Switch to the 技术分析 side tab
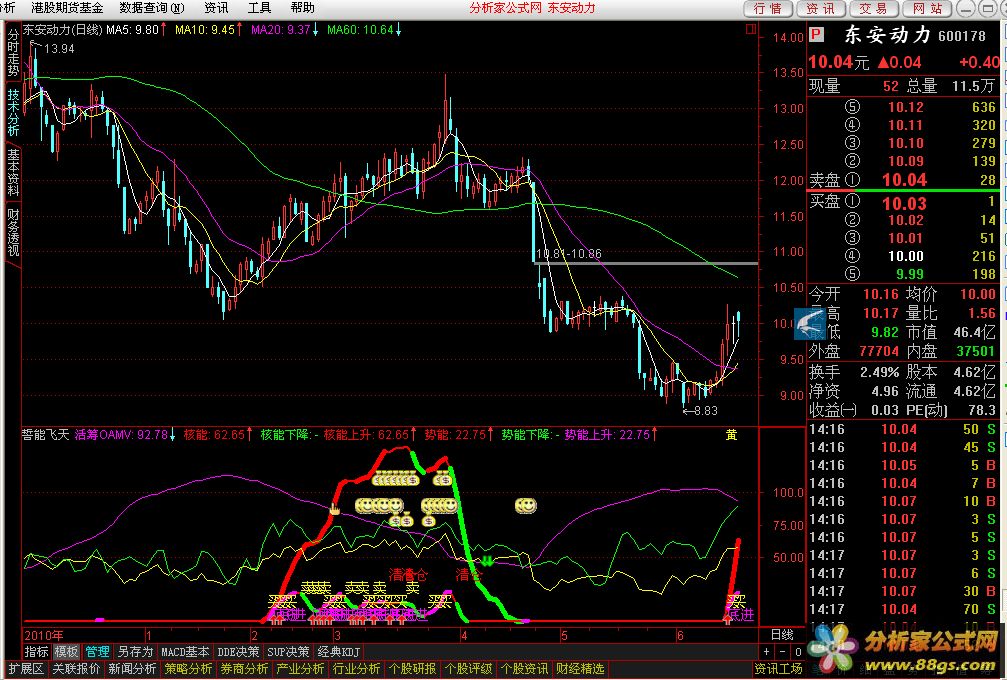Image resolution: width=1007 pixels, height=680 pixels. click(x=13, y=112)
